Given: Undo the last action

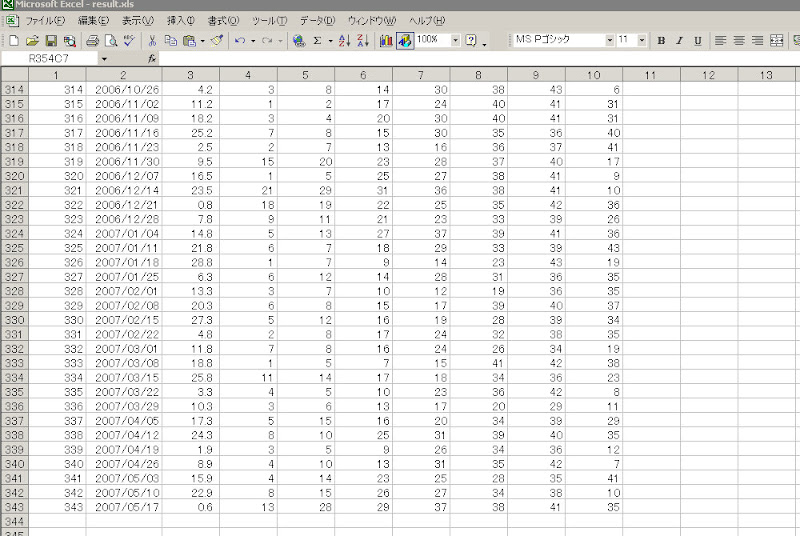Looking at the screenshot, I should (240, 41).
